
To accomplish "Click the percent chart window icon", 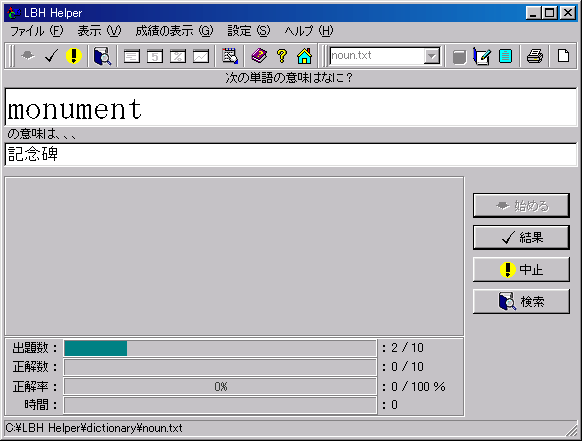I will point(178,56).
